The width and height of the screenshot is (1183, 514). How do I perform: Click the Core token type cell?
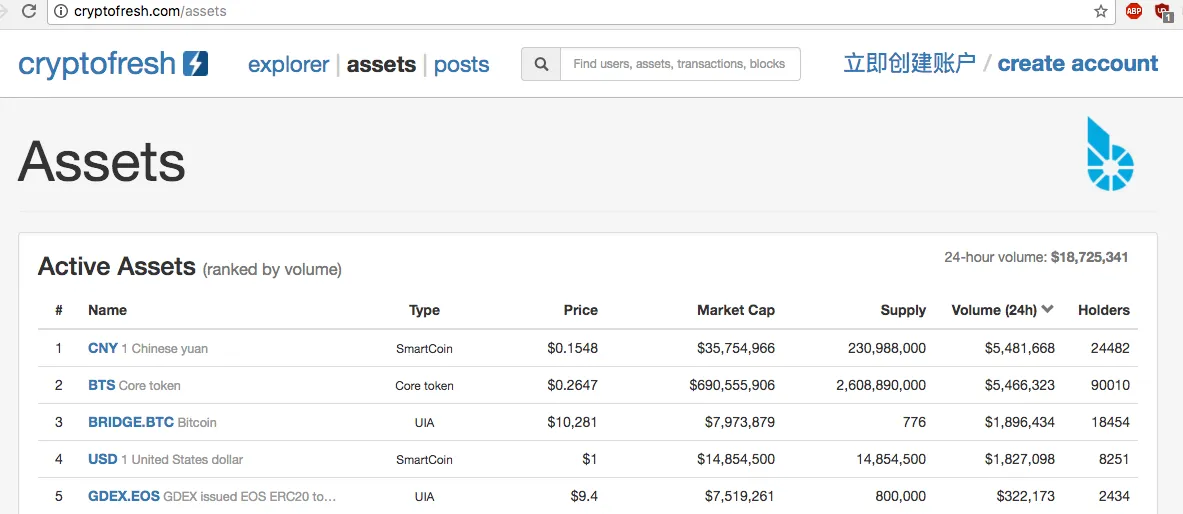point(424,386)
